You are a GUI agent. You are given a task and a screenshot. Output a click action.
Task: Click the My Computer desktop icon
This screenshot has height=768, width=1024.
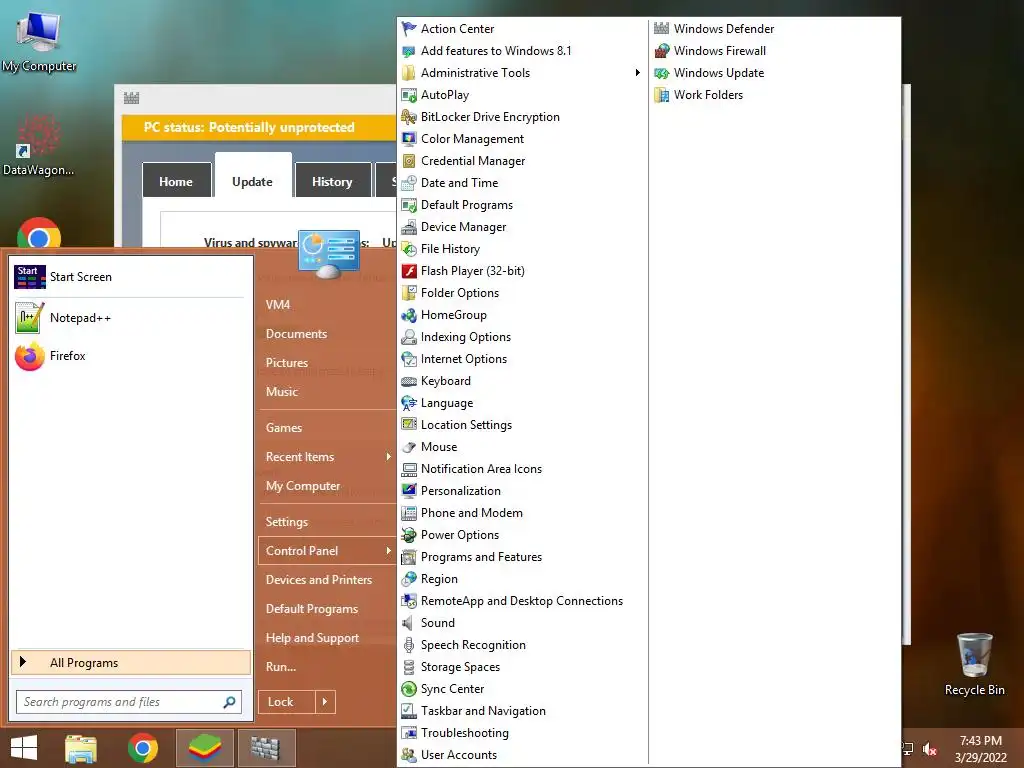click(x=39, y=41)
